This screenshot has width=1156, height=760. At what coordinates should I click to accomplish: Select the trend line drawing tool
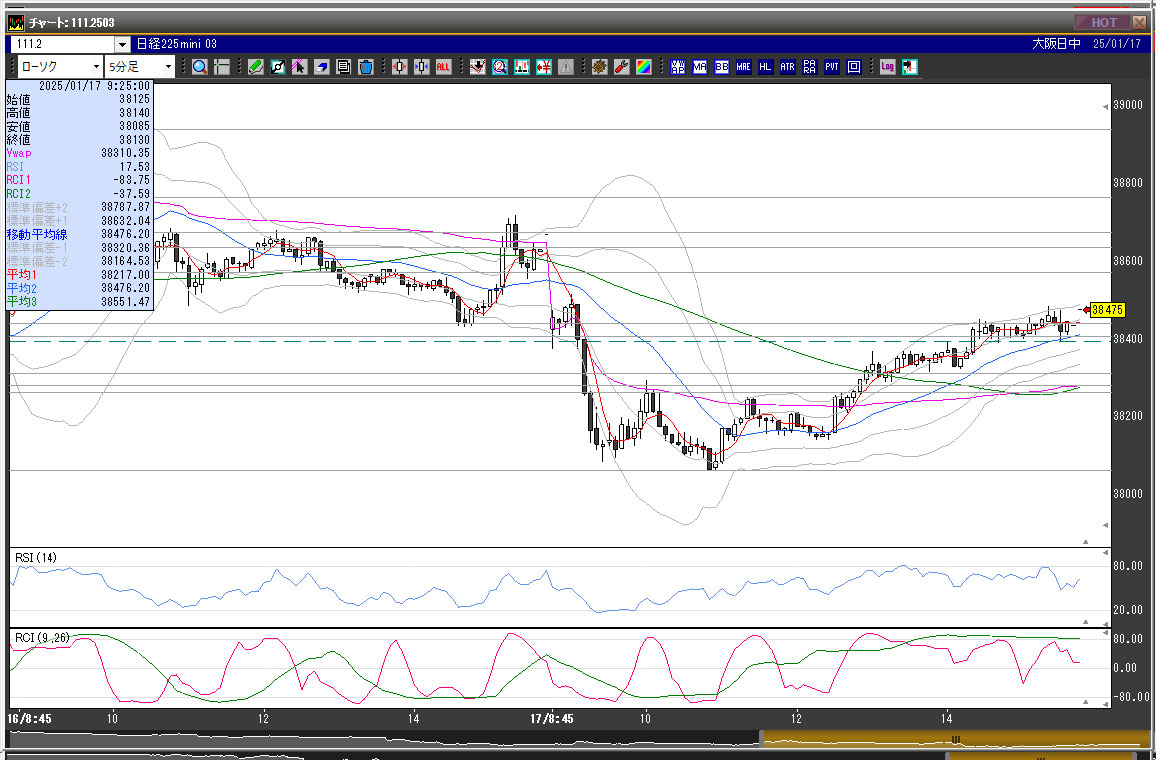point(277,67)
